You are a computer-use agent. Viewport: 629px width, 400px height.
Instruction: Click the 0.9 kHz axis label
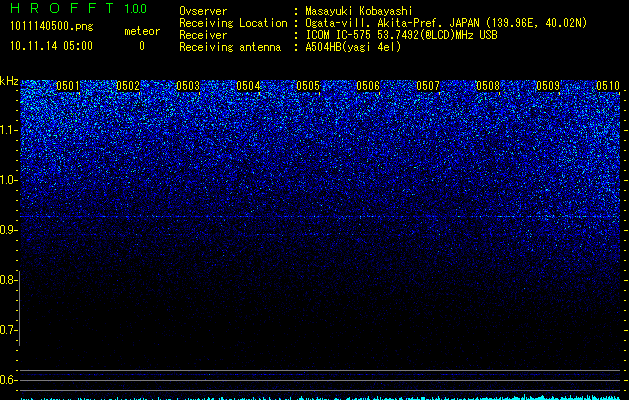(x=7, y=230)
